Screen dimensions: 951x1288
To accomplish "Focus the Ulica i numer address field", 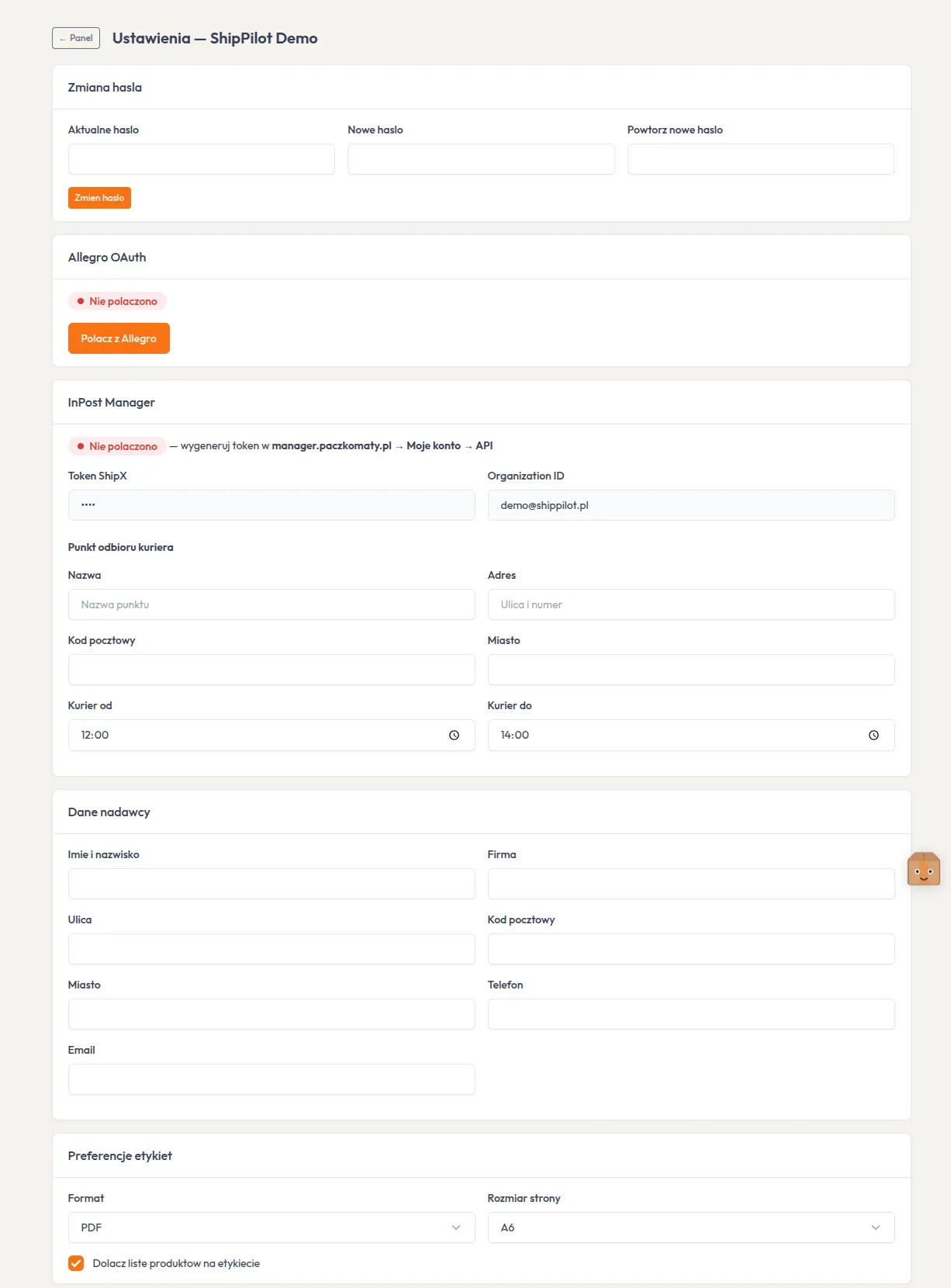I will click(x=691, y=604).
